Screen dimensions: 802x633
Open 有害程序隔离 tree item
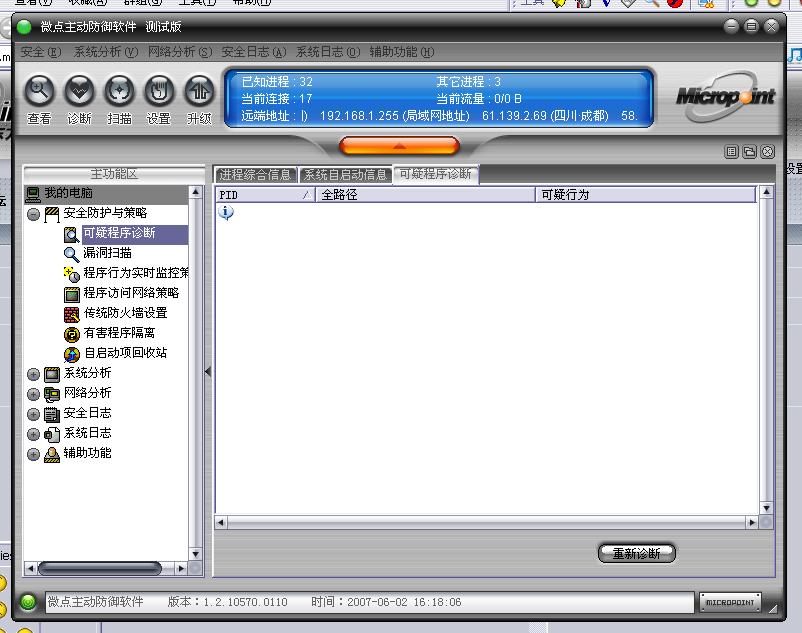click(119, 333)
